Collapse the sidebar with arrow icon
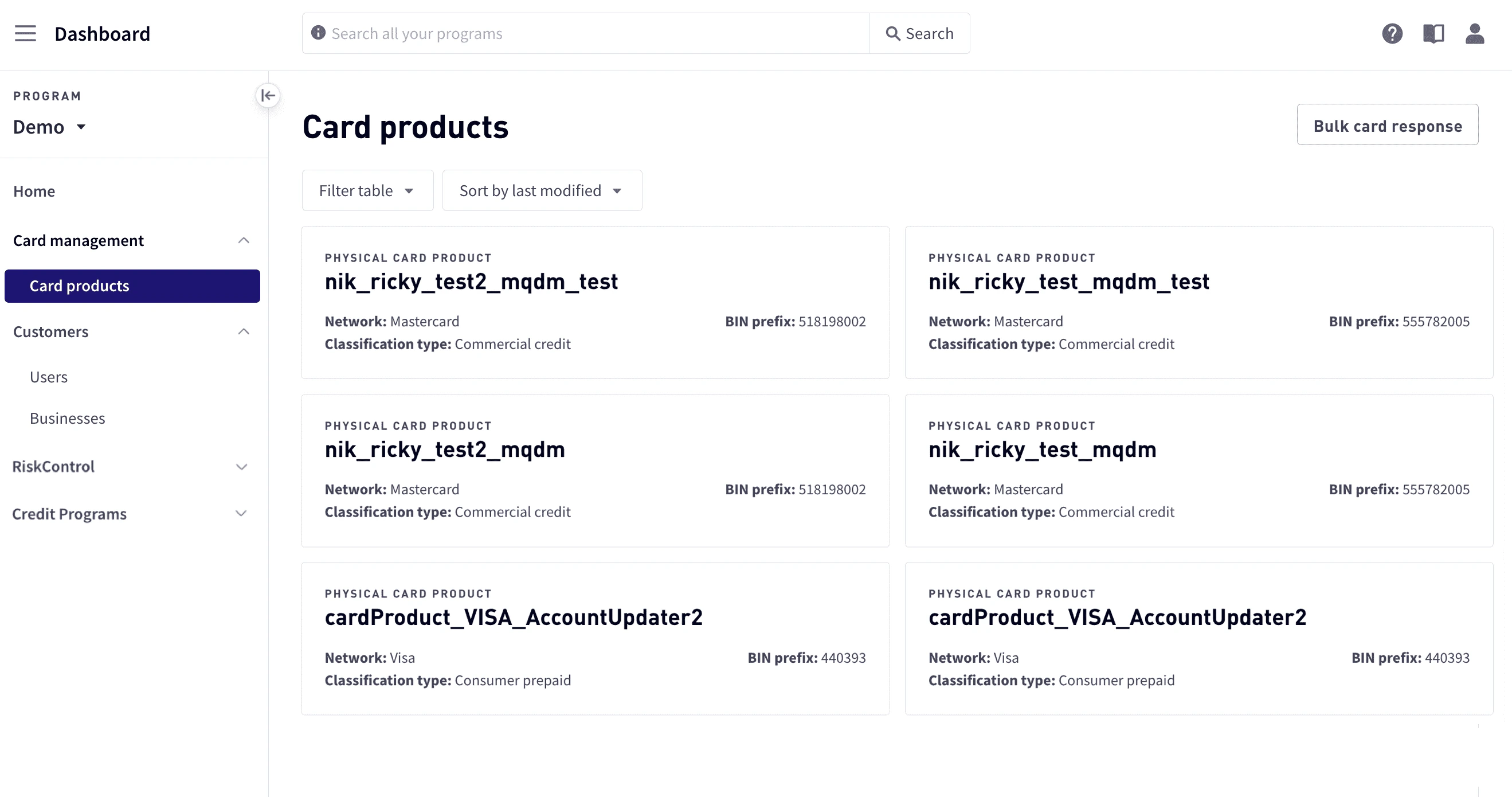 point(268,95)
